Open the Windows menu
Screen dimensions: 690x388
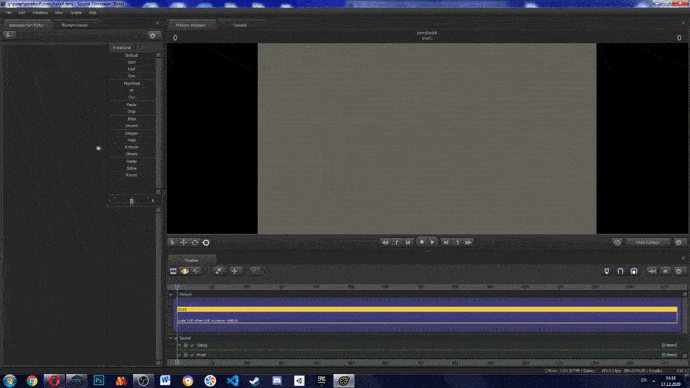pyautogui.click(x=40, y=13)
